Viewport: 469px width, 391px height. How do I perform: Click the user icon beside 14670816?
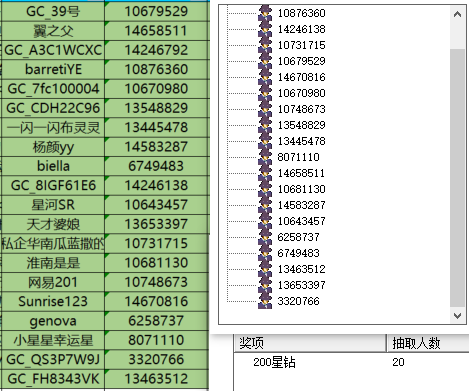tap(265, 77)
